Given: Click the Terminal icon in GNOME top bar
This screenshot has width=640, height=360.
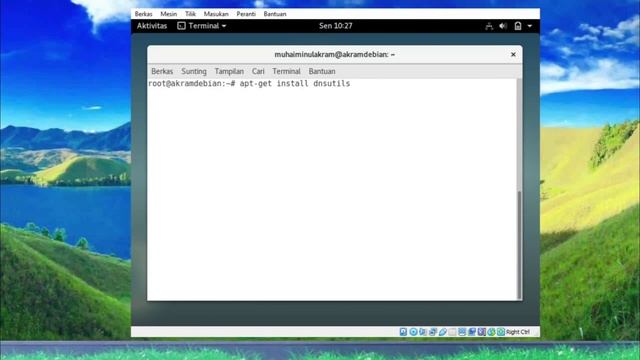Looking at the screenshot, I should [181, 26].
